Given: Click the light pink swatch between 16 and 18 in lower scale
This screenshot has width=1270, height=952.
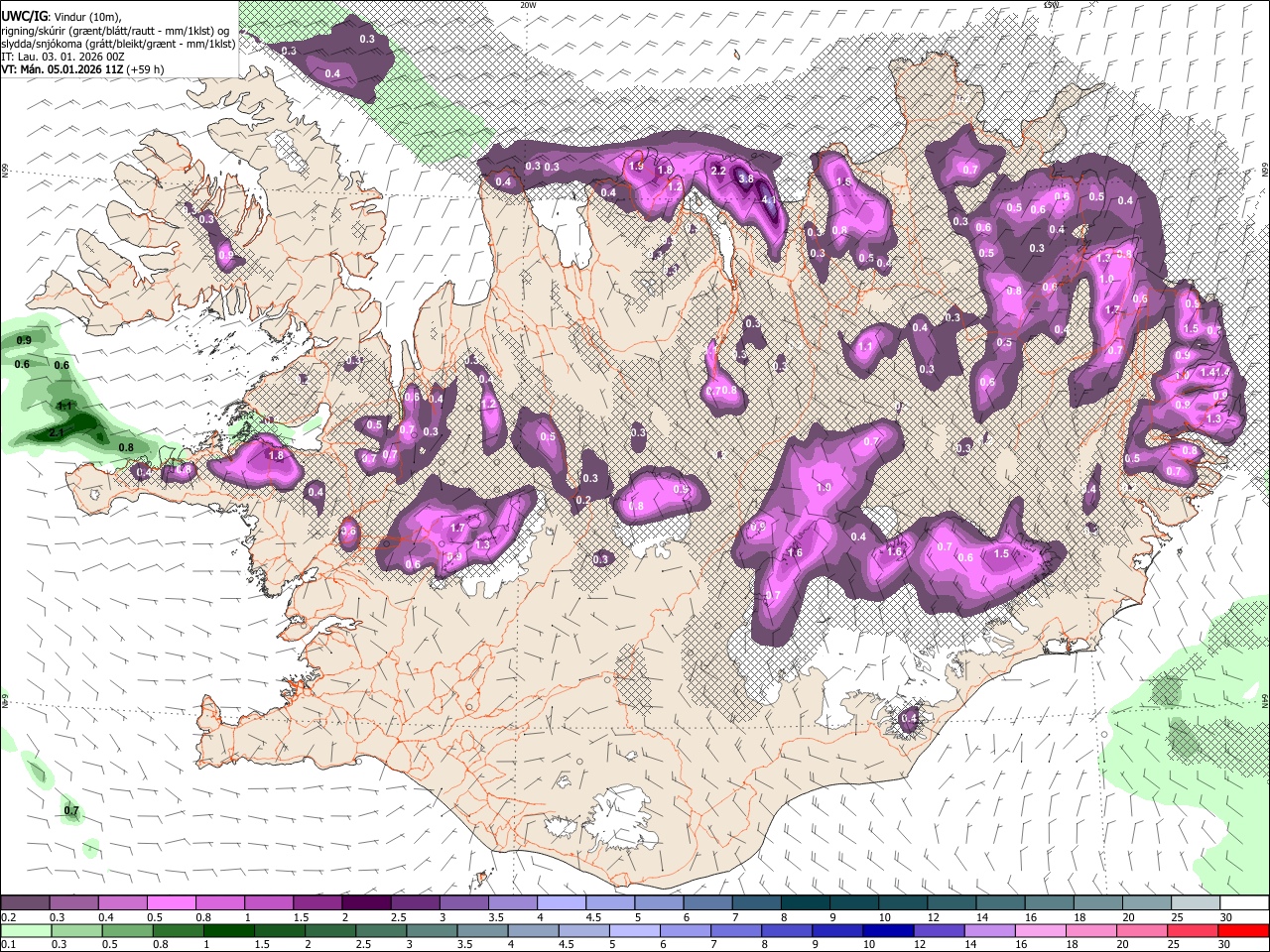Looking at the screenshot, I should (x=1041, y=930).
